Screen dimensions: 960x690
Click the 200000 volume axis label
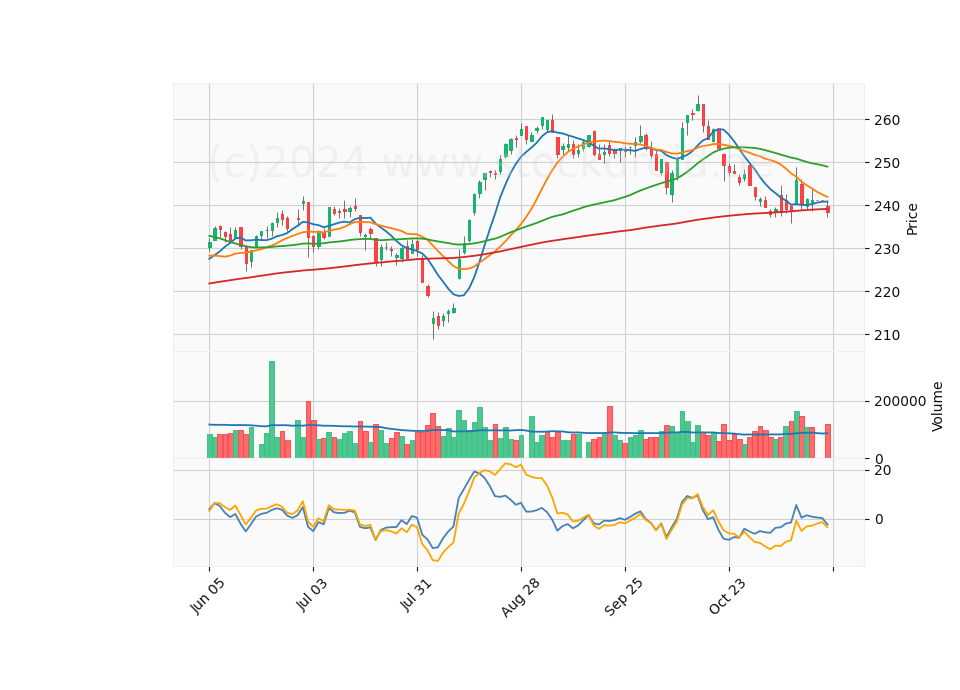pyautogui.click(x=900, y=402)
